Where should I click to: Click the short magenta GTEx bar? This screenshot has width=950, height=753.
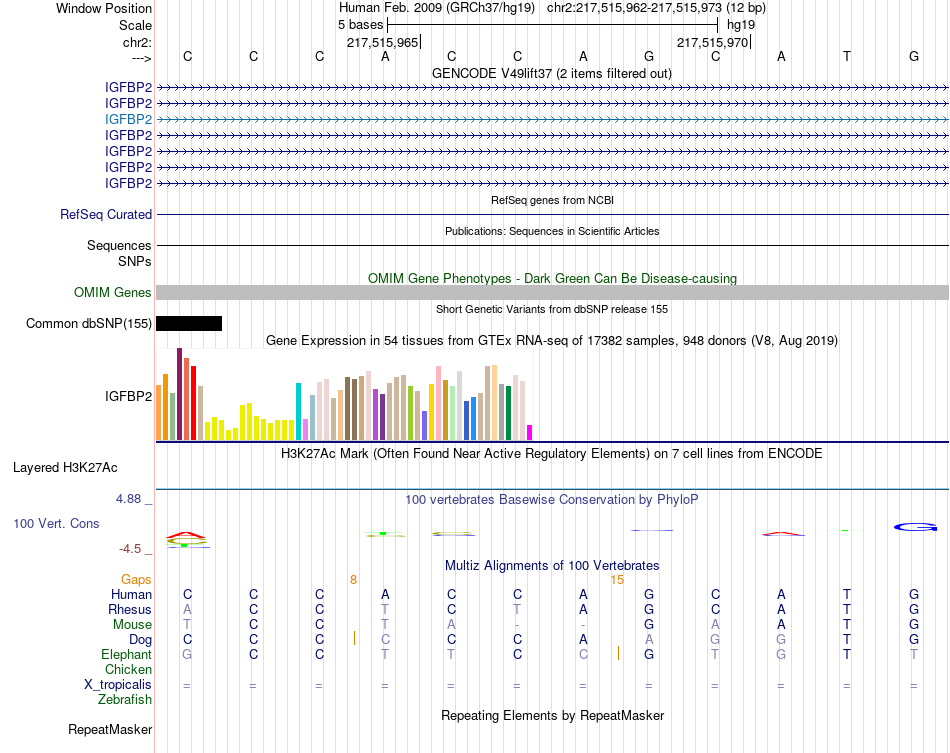[530, 433]
